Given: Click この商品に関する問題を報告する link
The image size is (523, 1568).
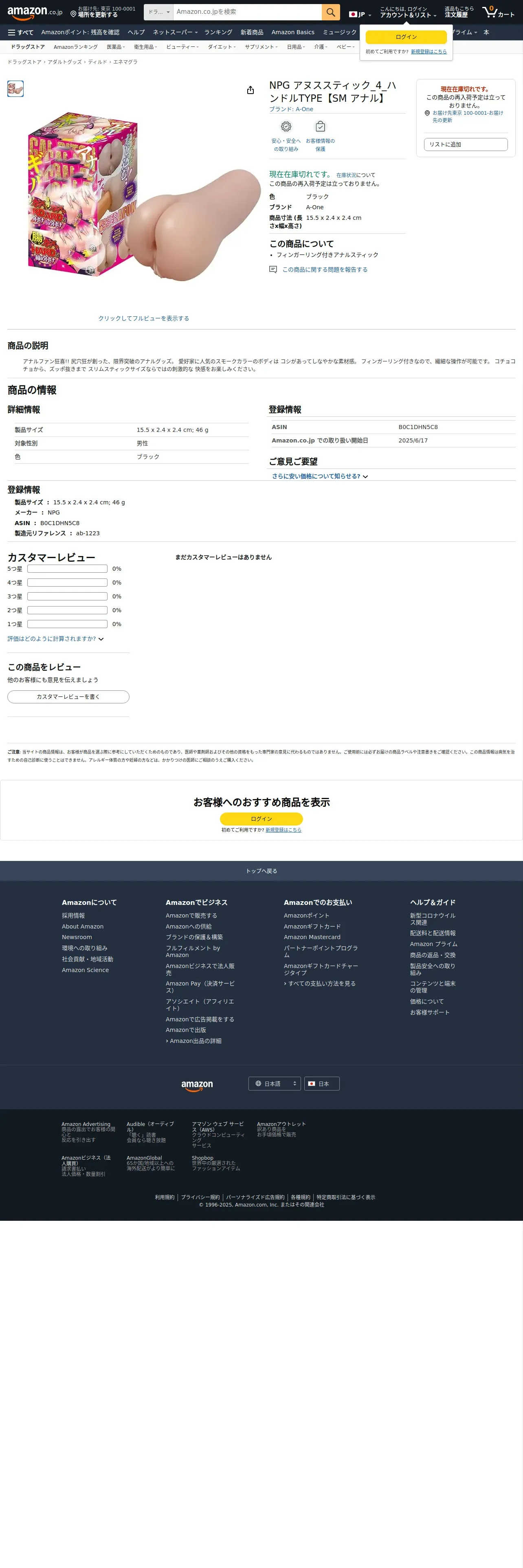Looking at the screenshot, I should (325, 269).
